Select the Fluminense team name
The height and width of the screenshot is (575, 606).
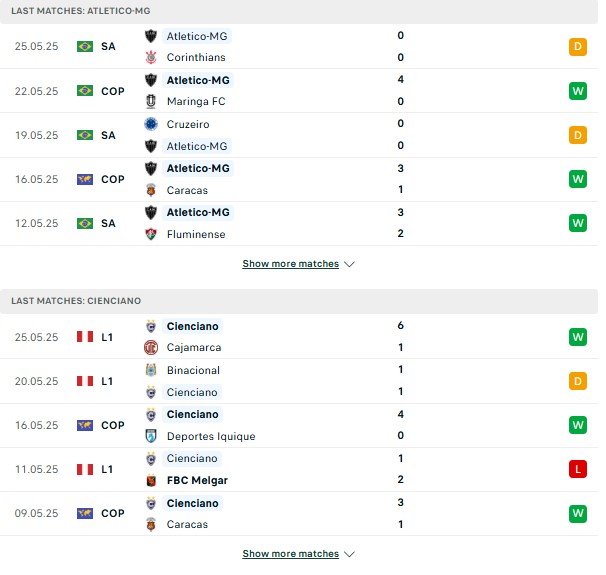[x=196, y=234]
